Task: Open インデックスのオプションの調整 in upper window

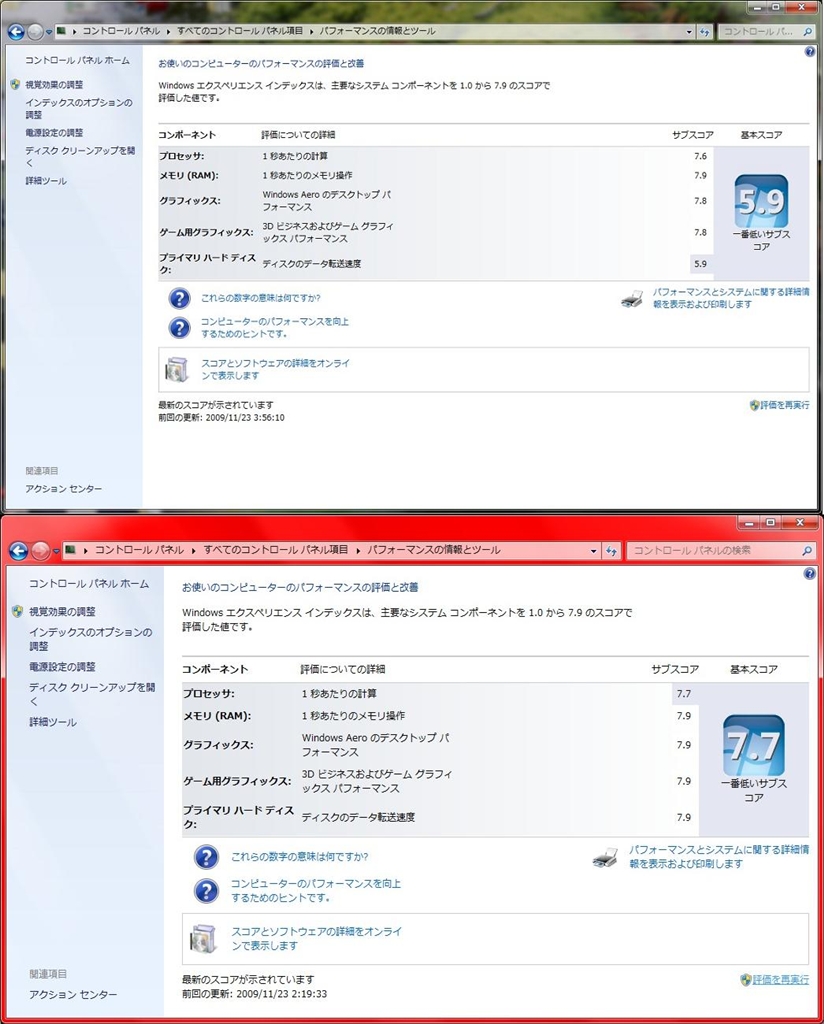Action: (78, 108)
